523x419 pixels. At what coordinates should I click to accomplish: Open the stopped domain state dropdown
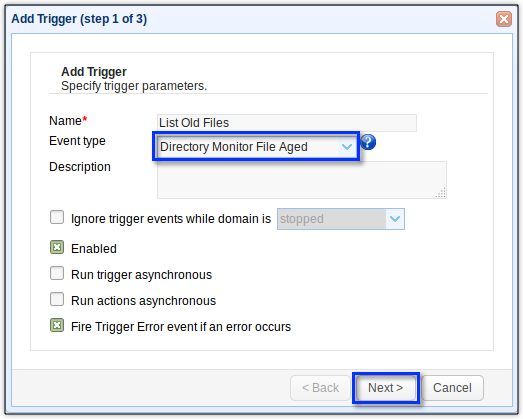(341, 219)
